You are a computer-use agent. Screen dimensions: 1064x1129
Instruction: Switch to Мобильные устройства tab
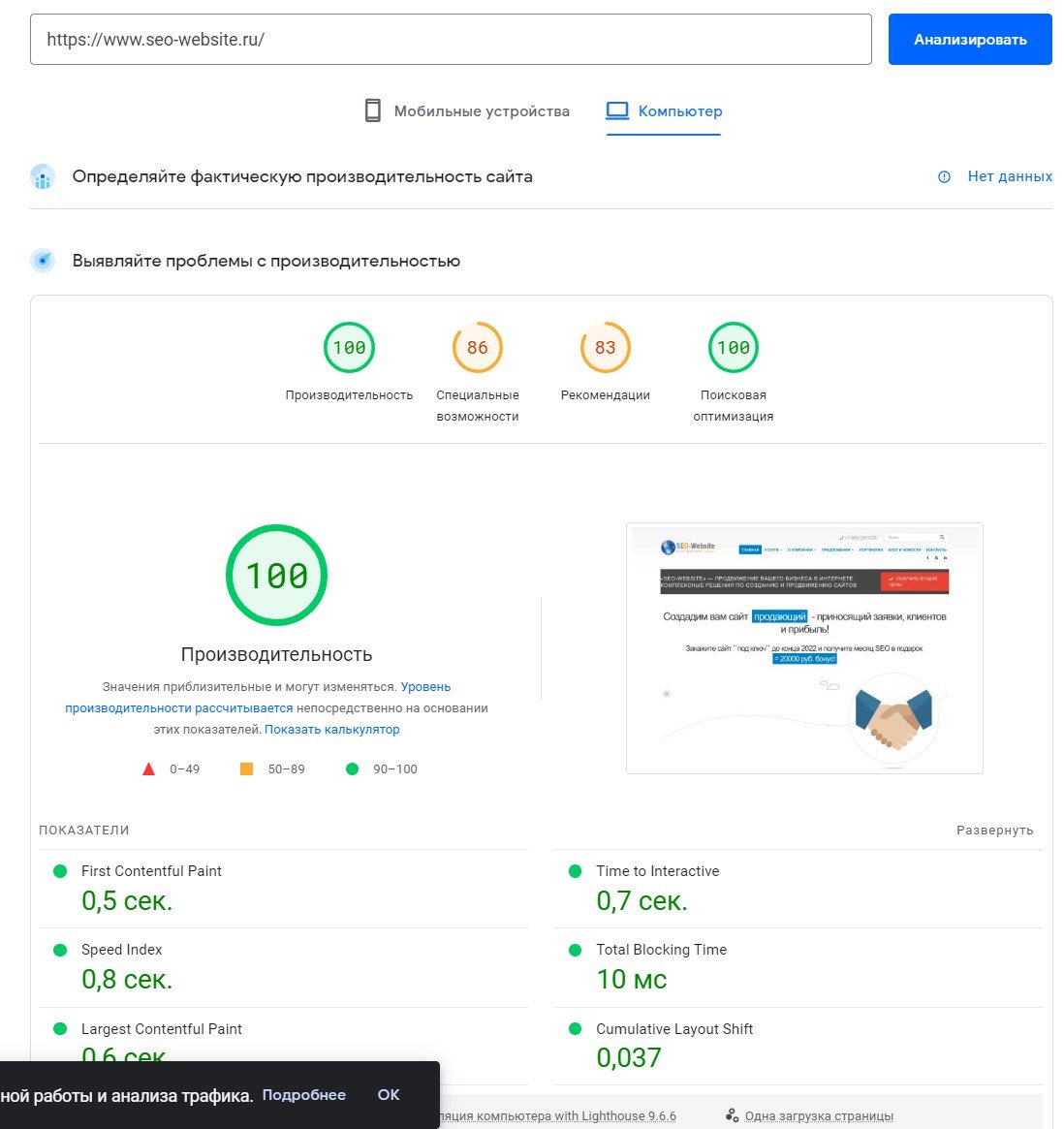coord(466,110)
